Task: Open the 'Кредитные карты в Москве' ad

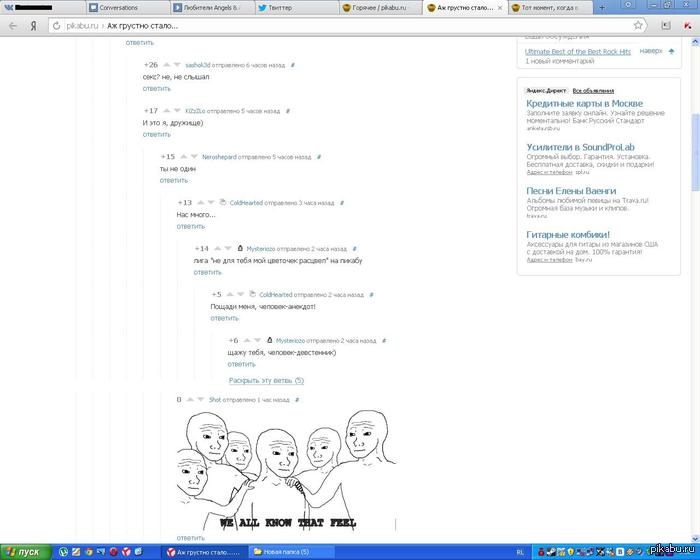Action: click(x=584, y=103)
